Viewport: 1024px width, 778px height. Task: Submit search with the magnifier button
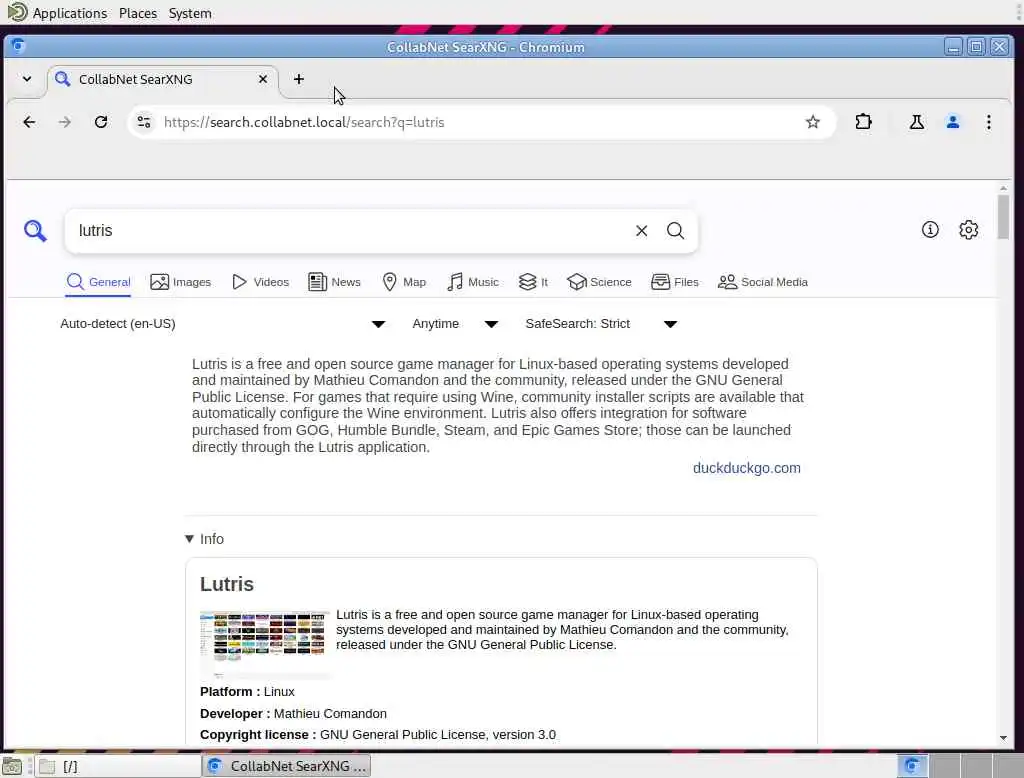675,231
